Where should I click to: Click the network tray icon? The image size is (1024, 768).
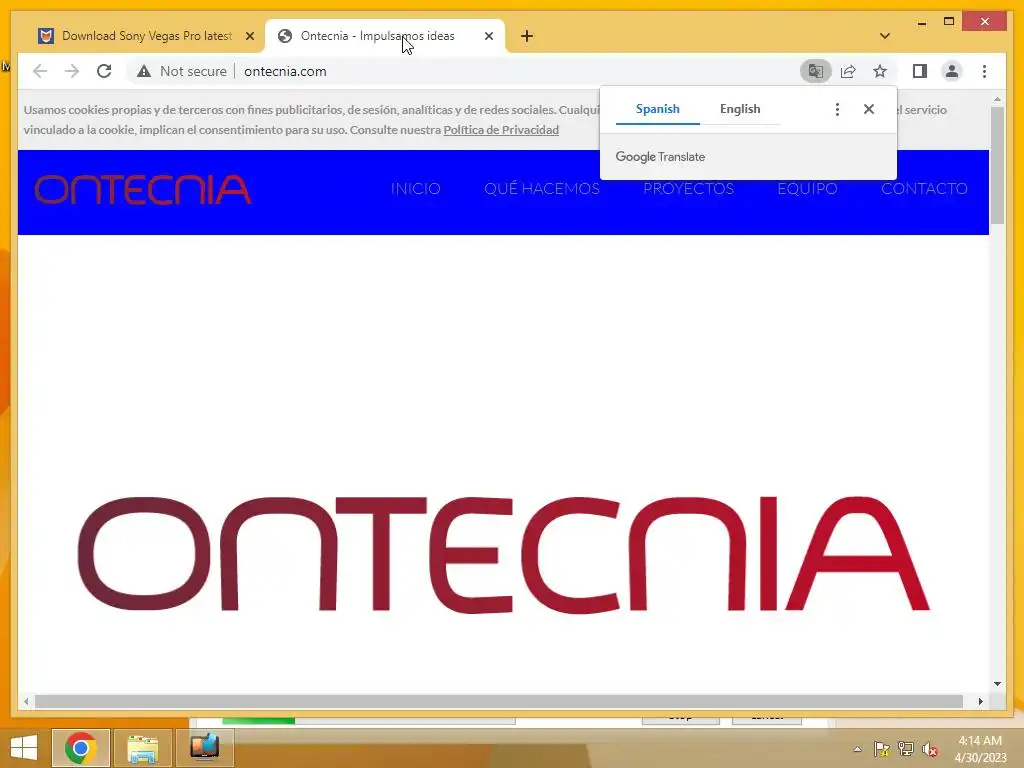click(906, 749)
